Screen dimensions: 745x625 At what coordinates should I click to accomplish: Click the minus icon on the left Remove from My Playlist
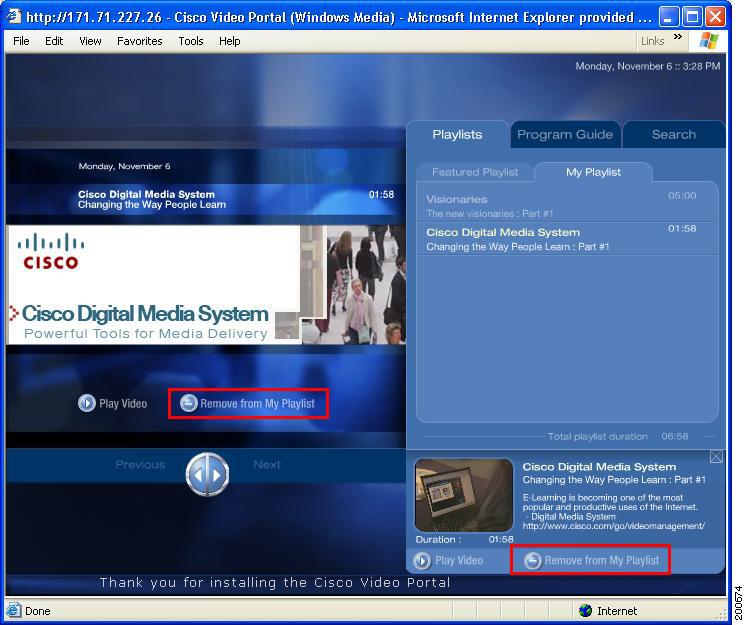pos(189,403)
